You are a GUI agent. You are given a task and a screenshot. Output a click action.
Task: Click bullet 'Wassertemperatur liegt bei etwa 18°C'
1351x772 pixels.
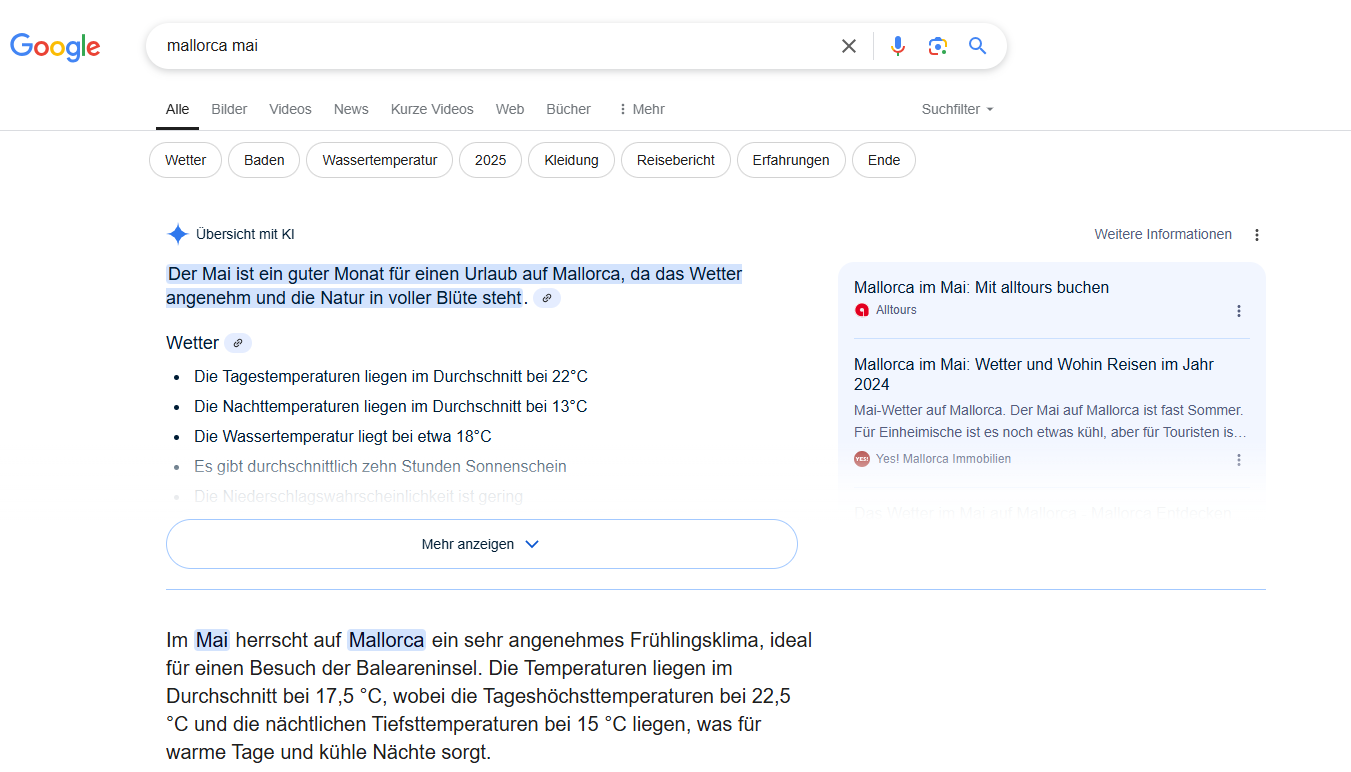point(343,436)
